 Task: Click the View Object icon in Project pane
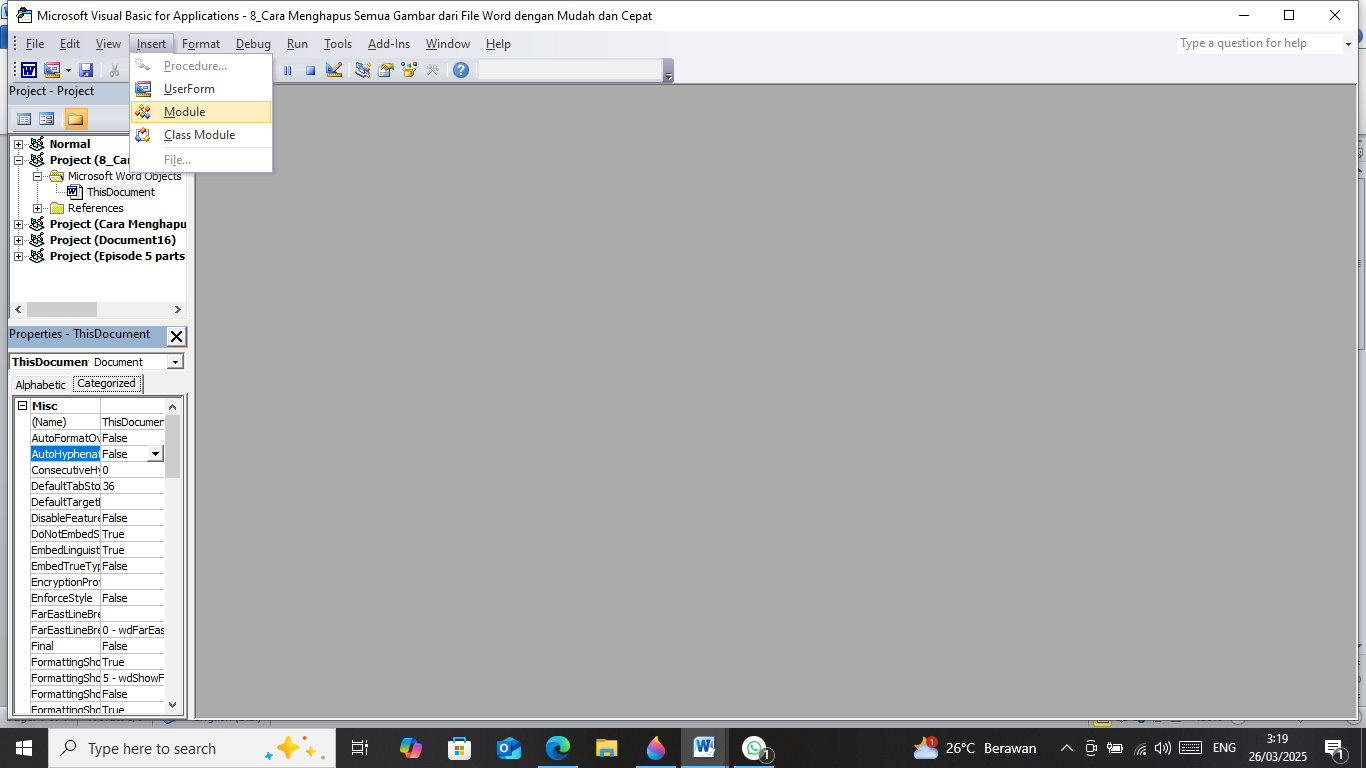point(47,119)
